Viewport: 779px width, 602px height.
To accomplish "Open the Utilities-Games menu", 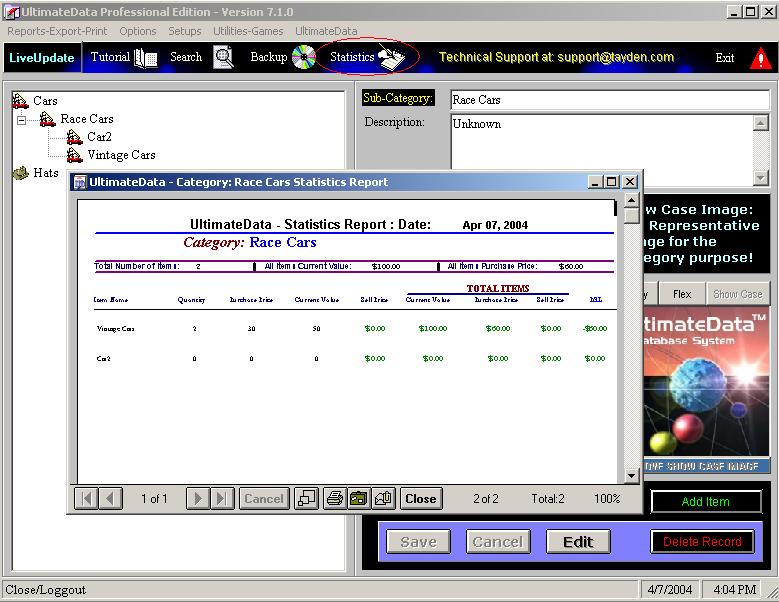I will click(248, 31).
